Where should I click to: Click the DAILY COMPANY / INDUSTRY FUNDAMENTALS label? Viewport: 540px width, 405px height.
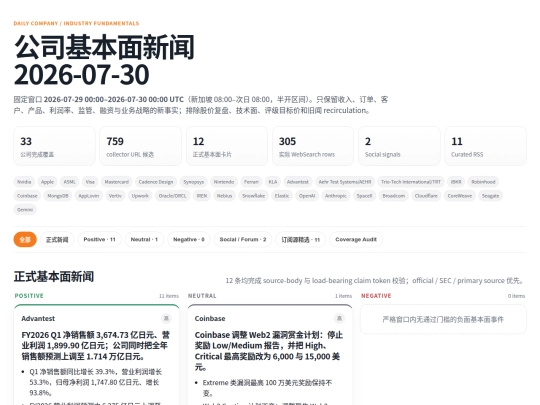[x=76, y=23]
